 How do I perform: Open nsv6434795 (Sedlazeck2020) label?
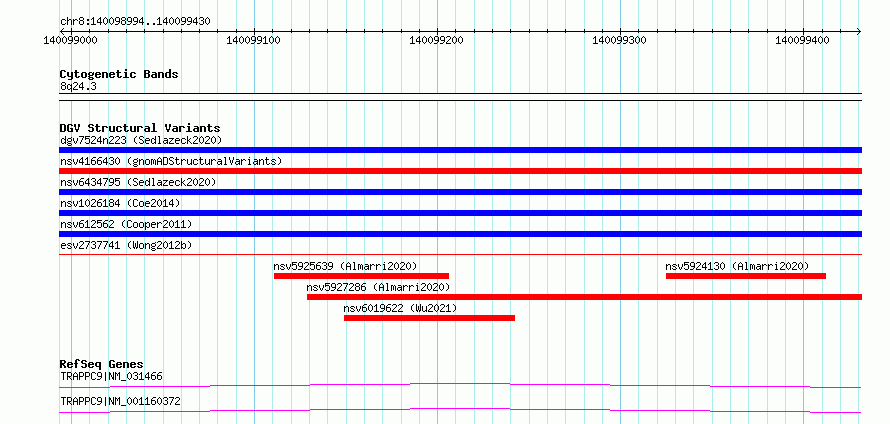138,182
